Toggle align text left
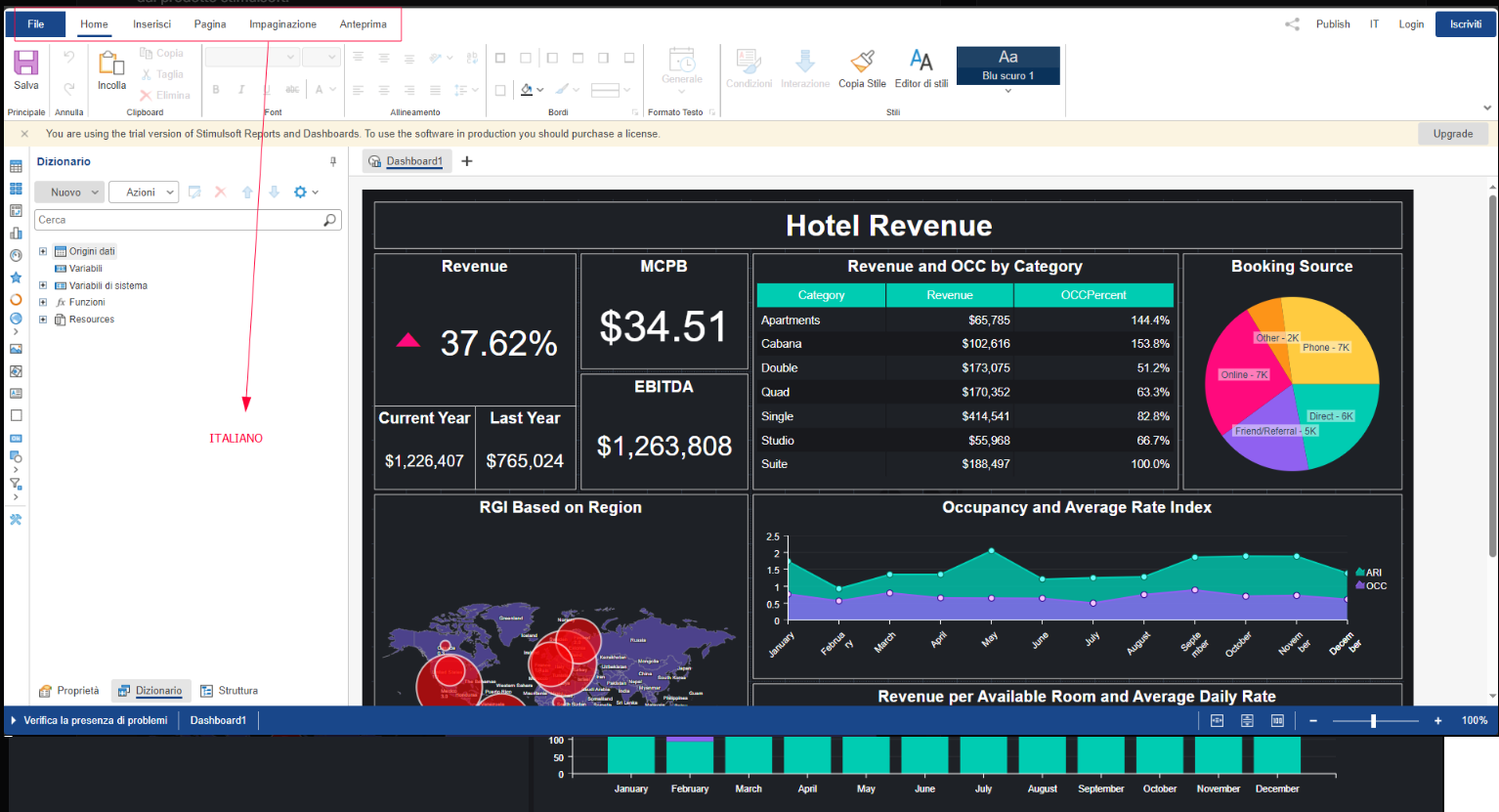The height and width of the screenshot is (812, 1499). point(358,90)
